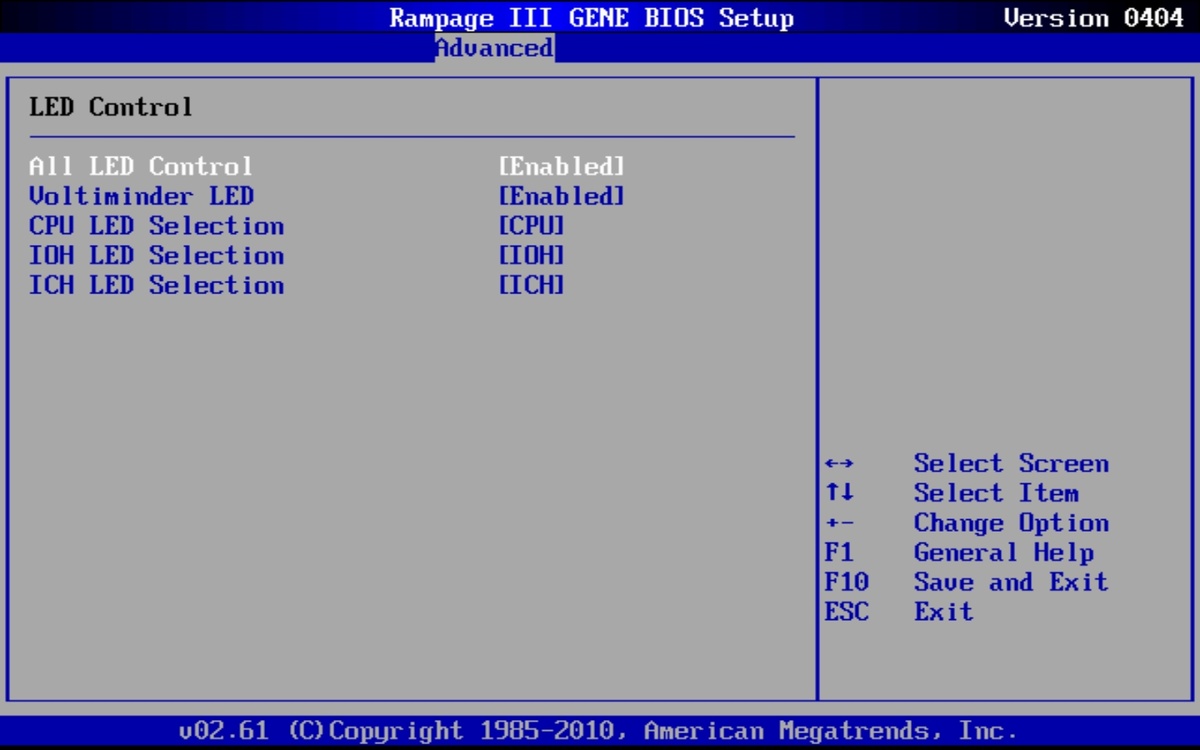Image resolution: width=1200 pixels, height=750 pixels.
Task: Click the plus-minus key symbol
Action: coord(839,523)
